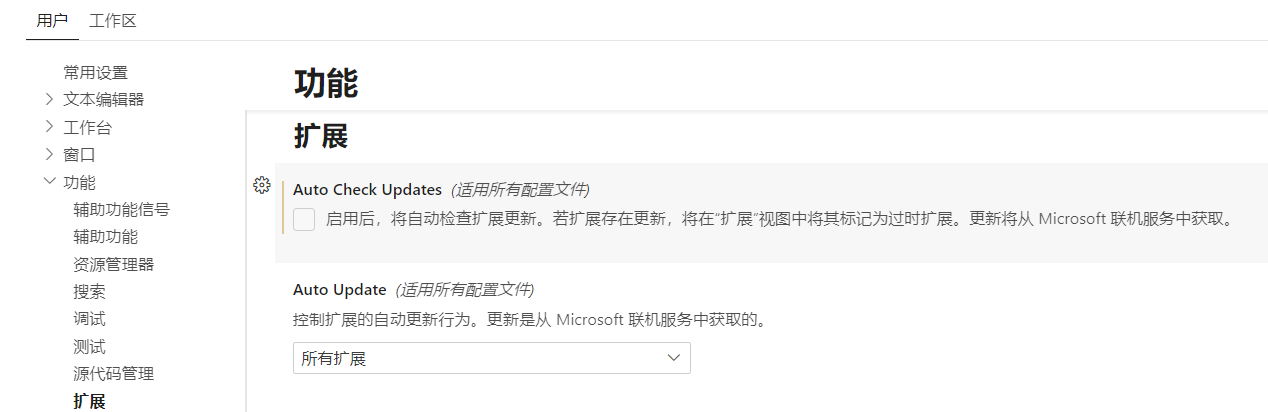This screenshot has height=412, width=1268.
Task: Select 扩展 in the settings tree
Action: coord(89,402)
